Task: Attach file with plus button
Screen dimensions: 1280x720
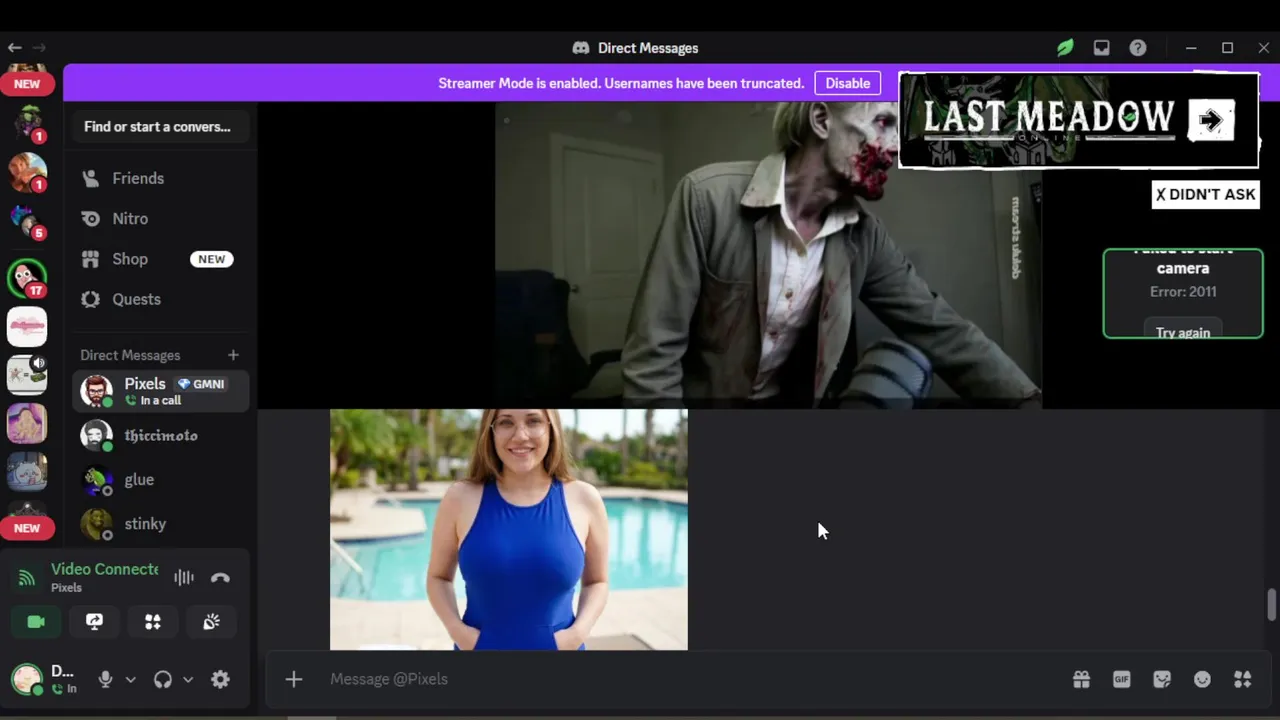Action: pyautogui.click(x=293, y=679)
